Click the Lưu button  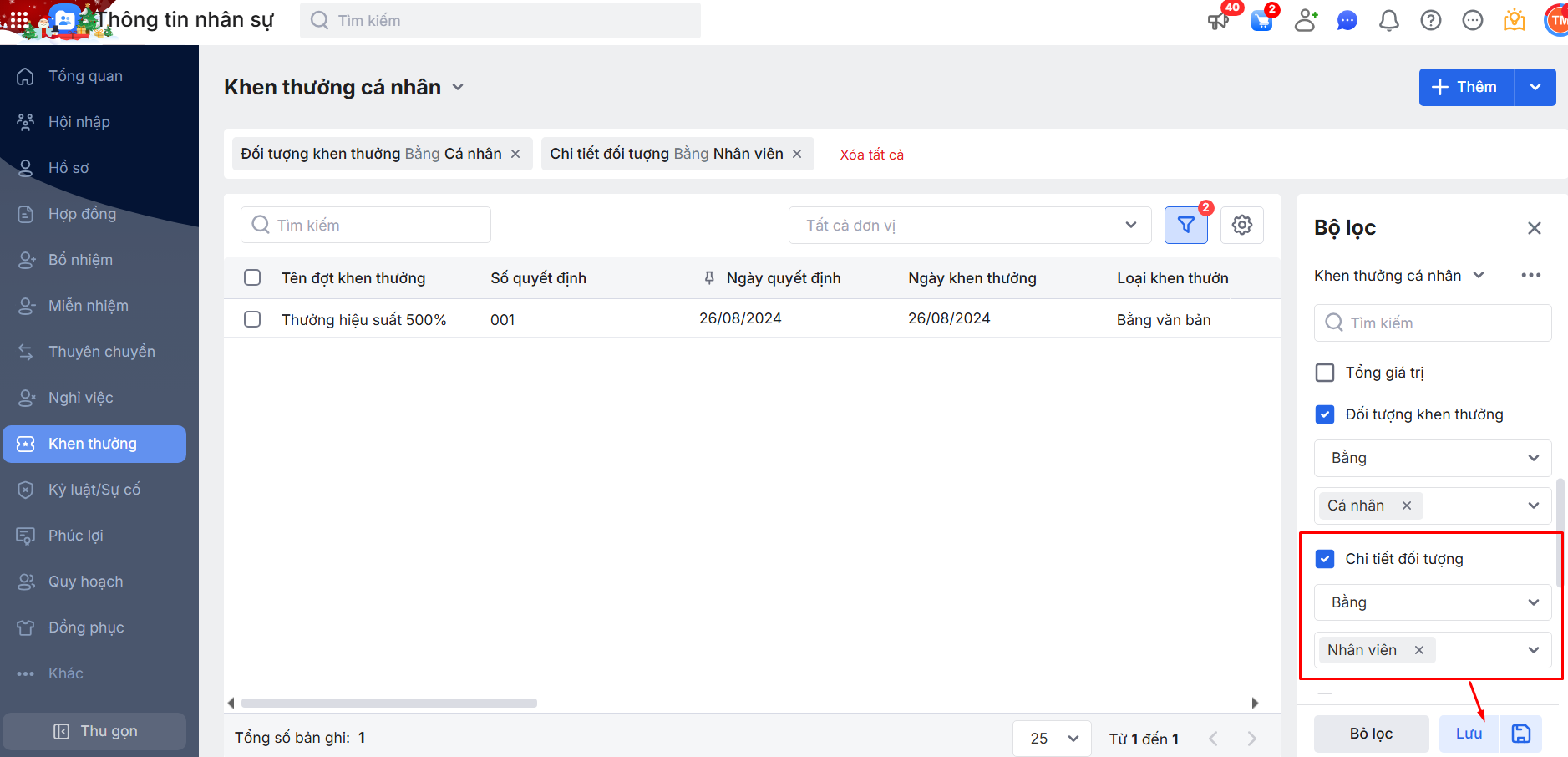1469,734
